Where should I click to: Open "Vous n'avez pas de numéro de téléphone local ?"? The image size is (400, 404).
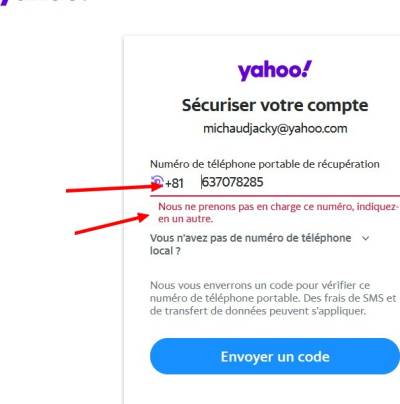click(250, 244)
